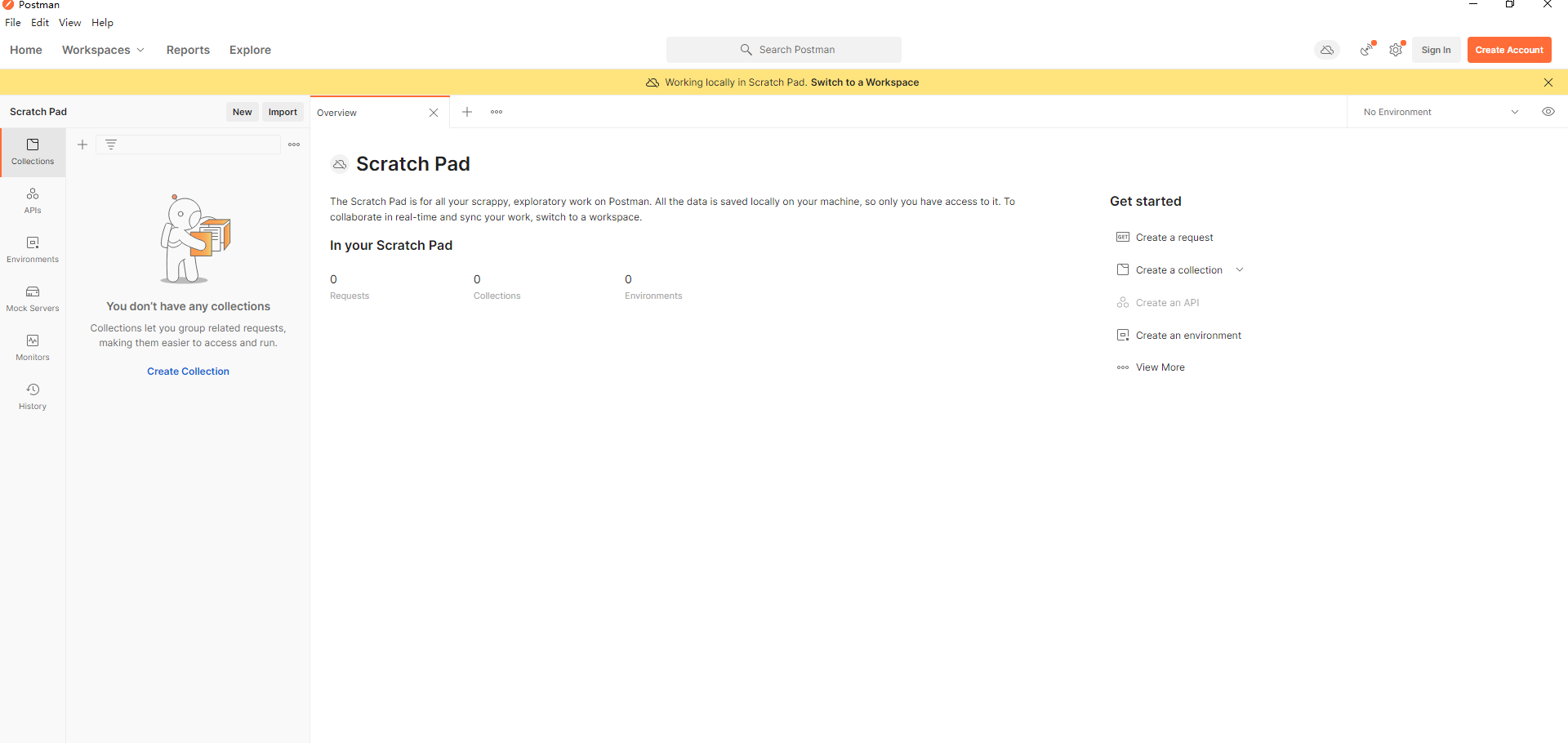
Task: Open the APIs sidebar section
Action: point(33,201)
